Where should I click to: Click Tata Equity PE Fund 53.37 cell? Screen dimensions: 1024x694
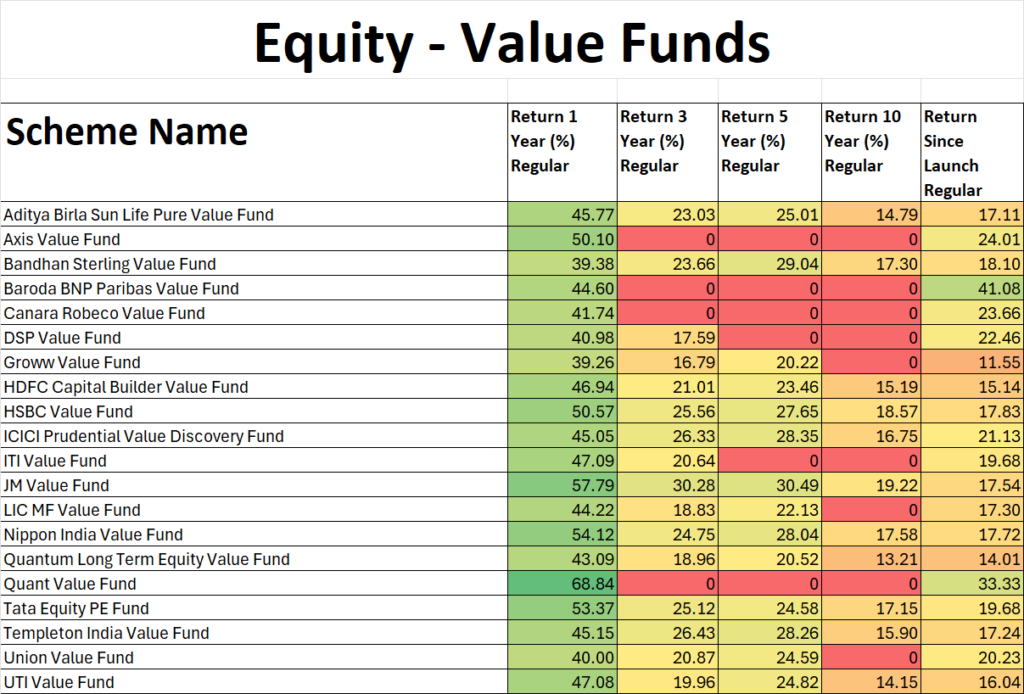(x=562, y=608)
